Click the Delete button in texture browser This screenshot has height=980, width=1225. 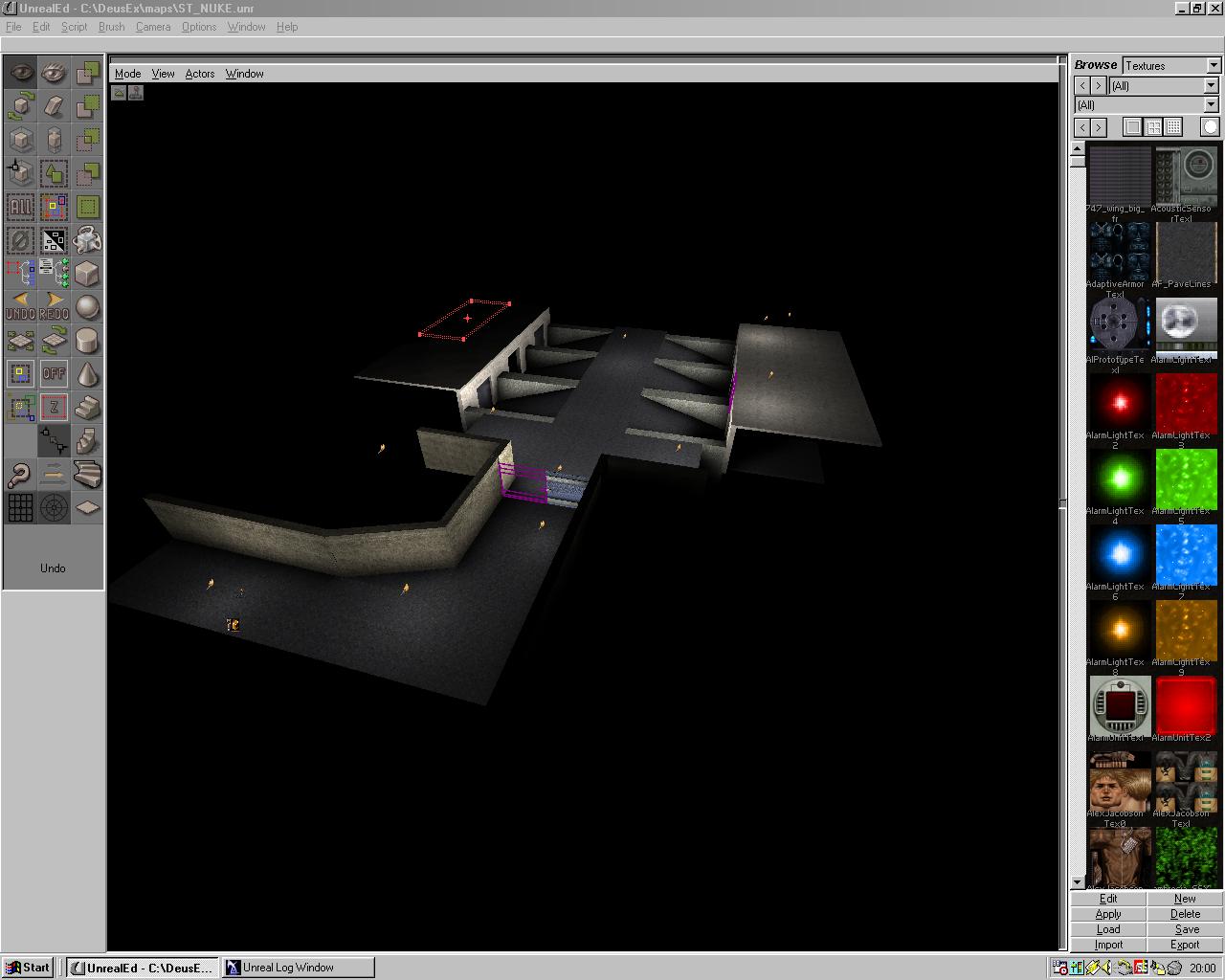(1185, 914)
